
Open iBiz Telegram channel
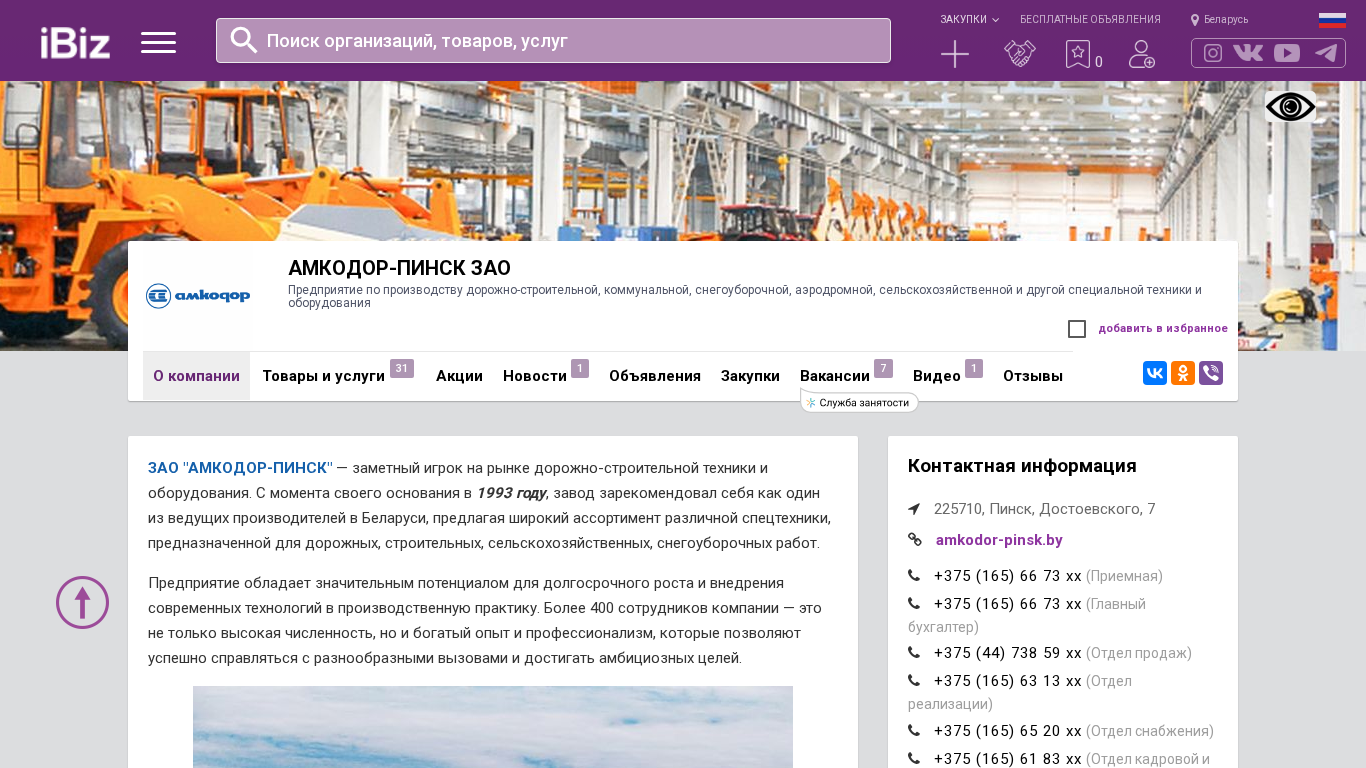point(1326,53)
